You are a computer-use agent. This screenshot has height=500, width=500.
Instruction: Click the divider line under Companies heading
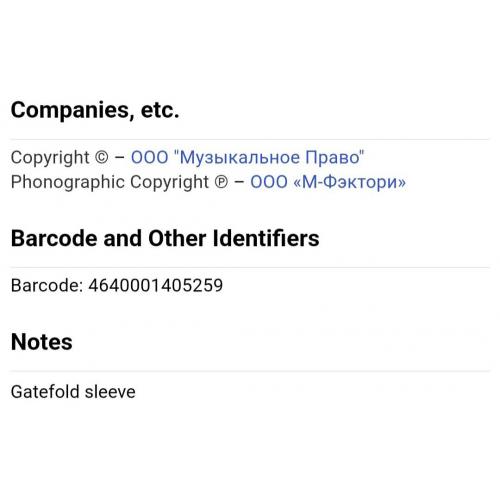point(250,139)
